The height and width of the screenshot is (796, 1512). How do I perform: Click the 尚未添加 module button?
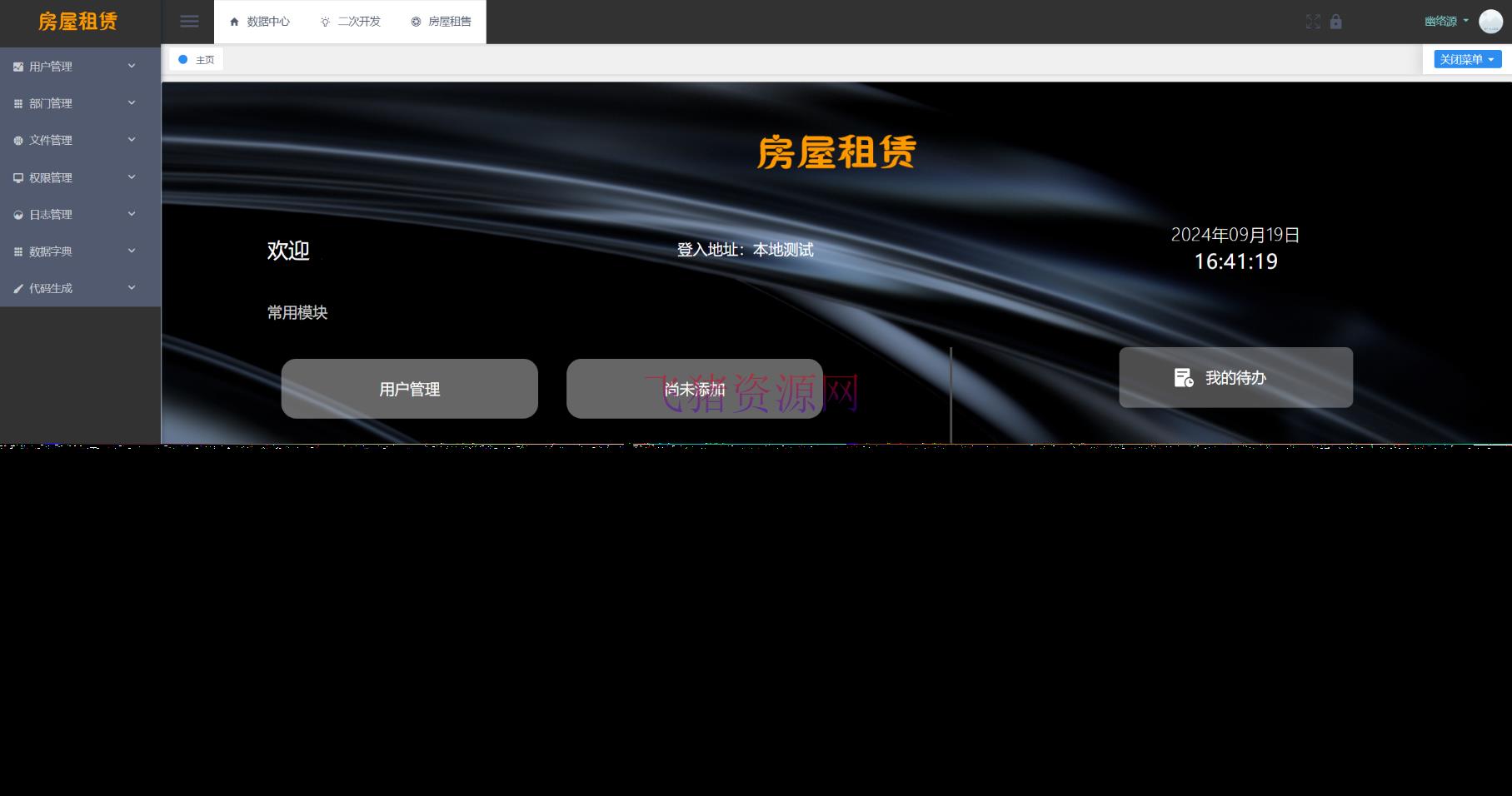[x=694, y=388]
